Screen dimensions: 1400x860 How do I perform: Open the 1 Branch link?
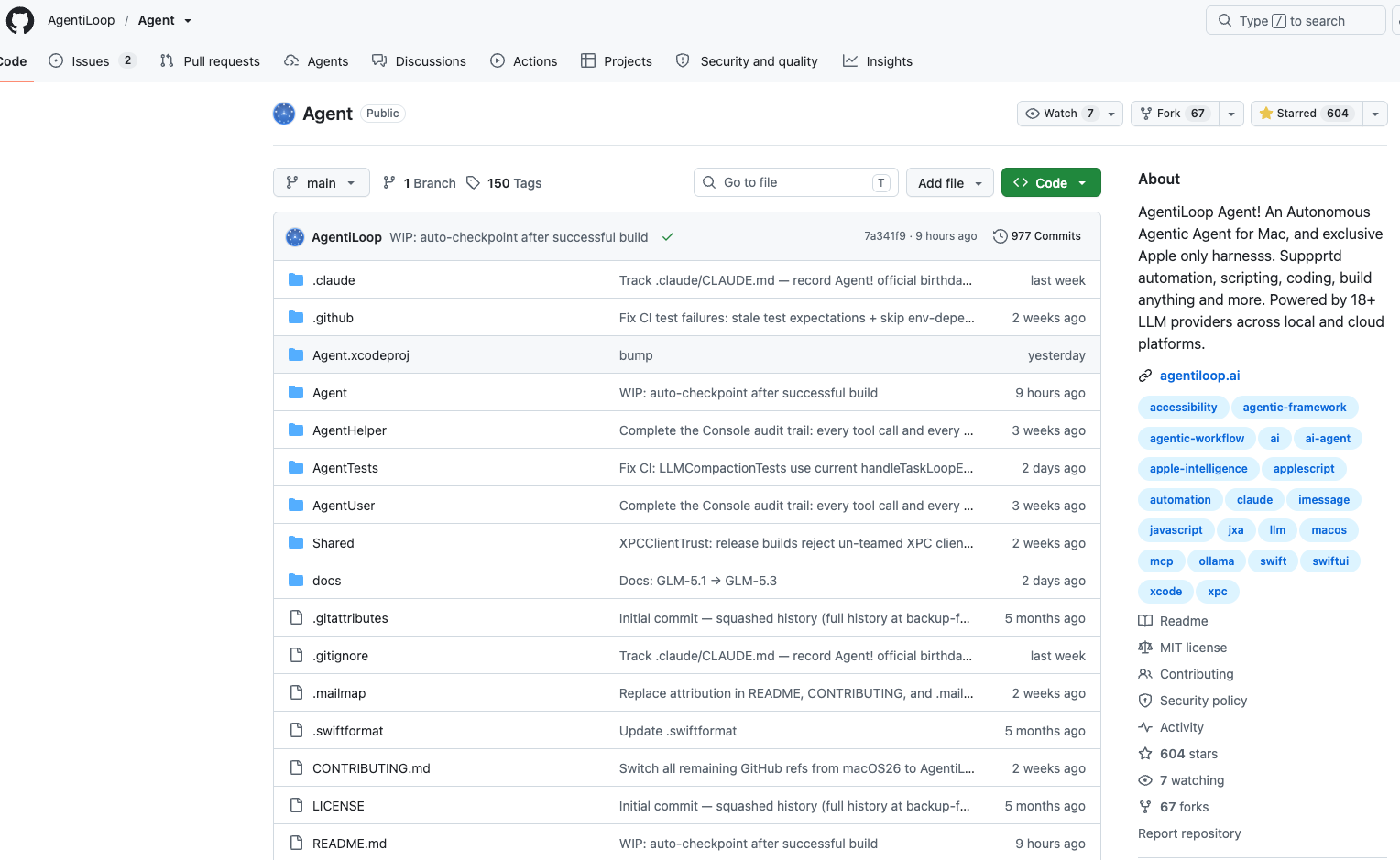click(420, 183)
